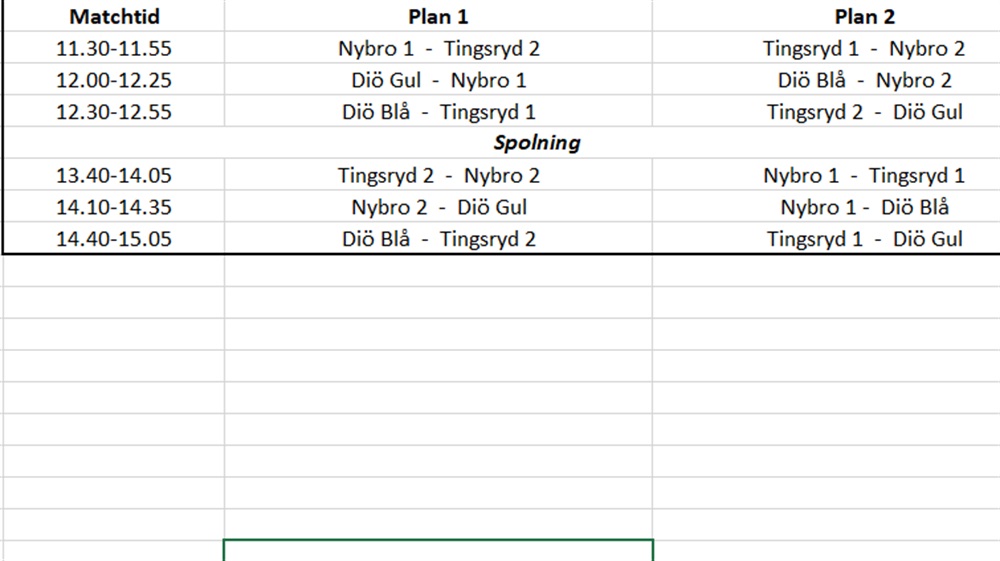Click the 'Tingsryd 1 - Nybro 2' cell

click(864, 48)
